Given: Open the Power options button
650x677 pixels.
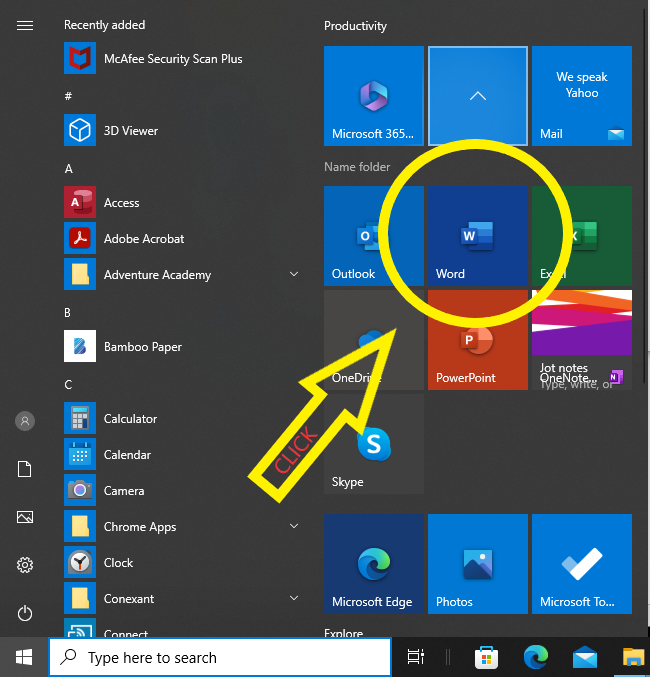Looking at the screenshot, I should [25, 613].
